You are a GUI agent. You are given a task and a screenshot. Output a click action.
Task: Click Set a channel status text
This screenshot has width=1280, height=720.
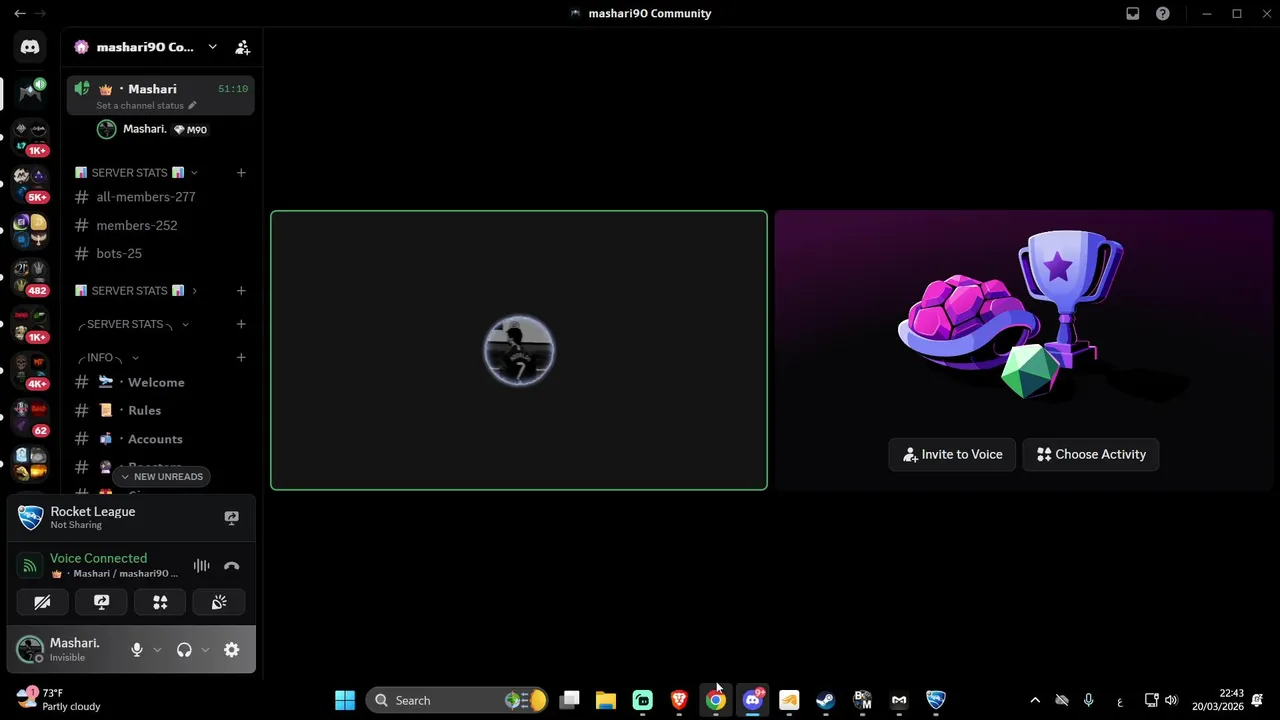140,105
